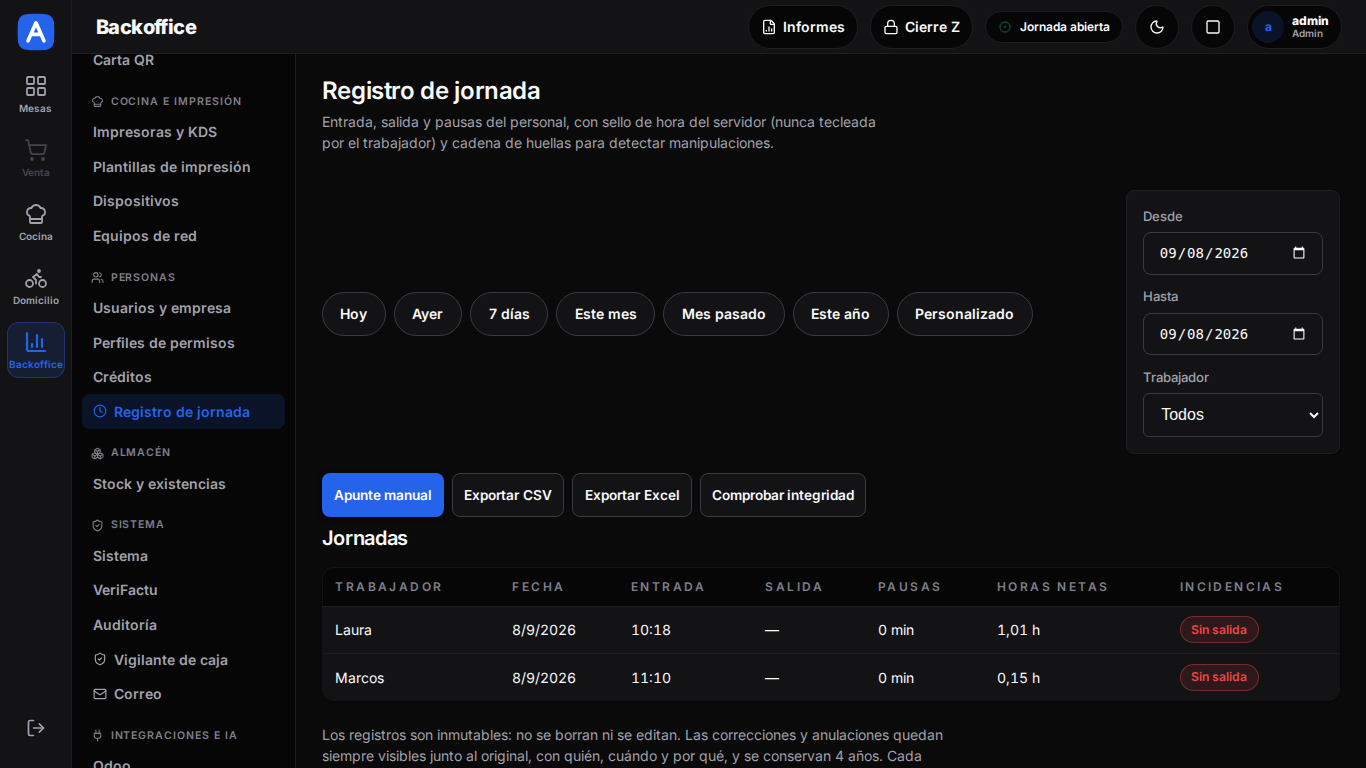The image size is (1366, 768).
Task: Click the Cierre Z button
Action: (x=921, y=27)
